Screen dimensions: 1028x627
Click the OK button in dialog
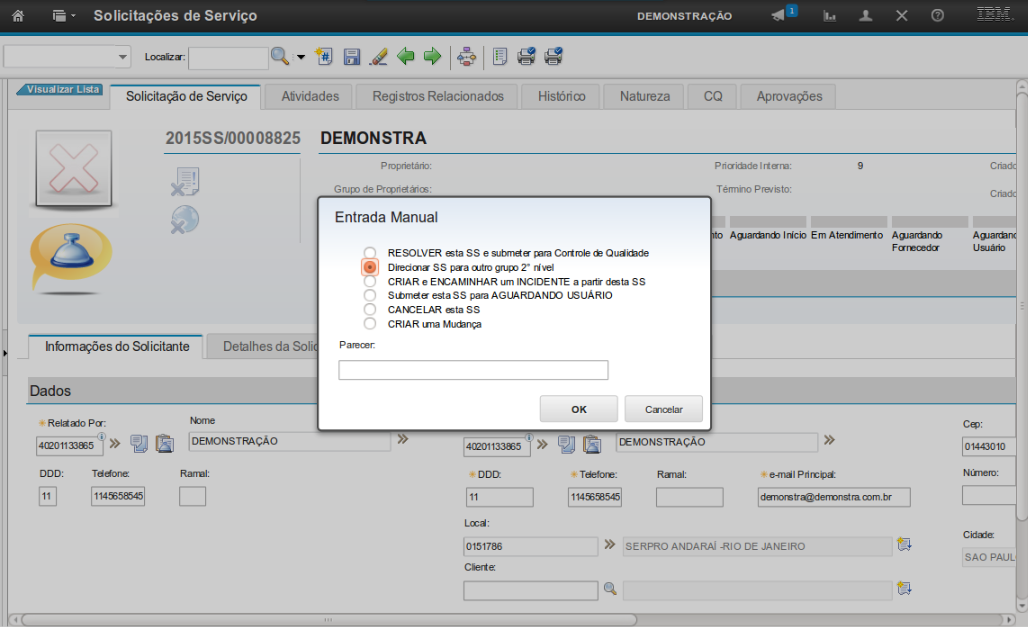pyautogui.click(x=579, y=409)
